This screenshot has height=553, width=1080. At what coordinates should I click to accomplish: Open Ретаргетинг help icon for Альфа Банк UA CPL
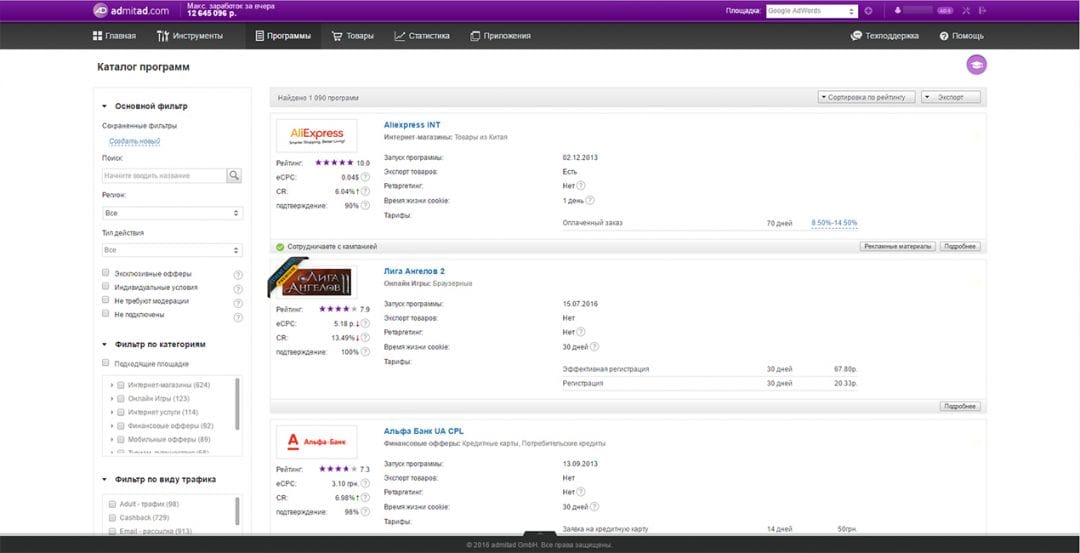(581, 492)
